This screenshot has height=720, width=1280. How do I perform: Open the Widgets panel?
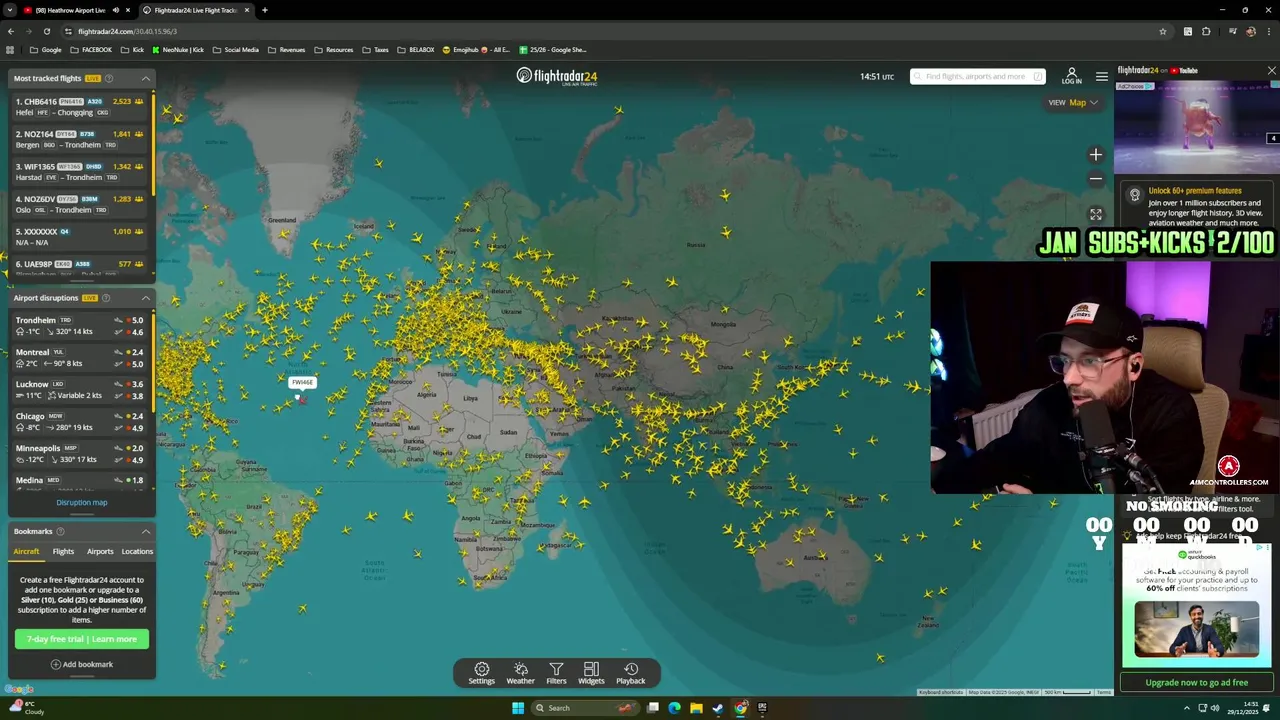[x=591, y=673]
